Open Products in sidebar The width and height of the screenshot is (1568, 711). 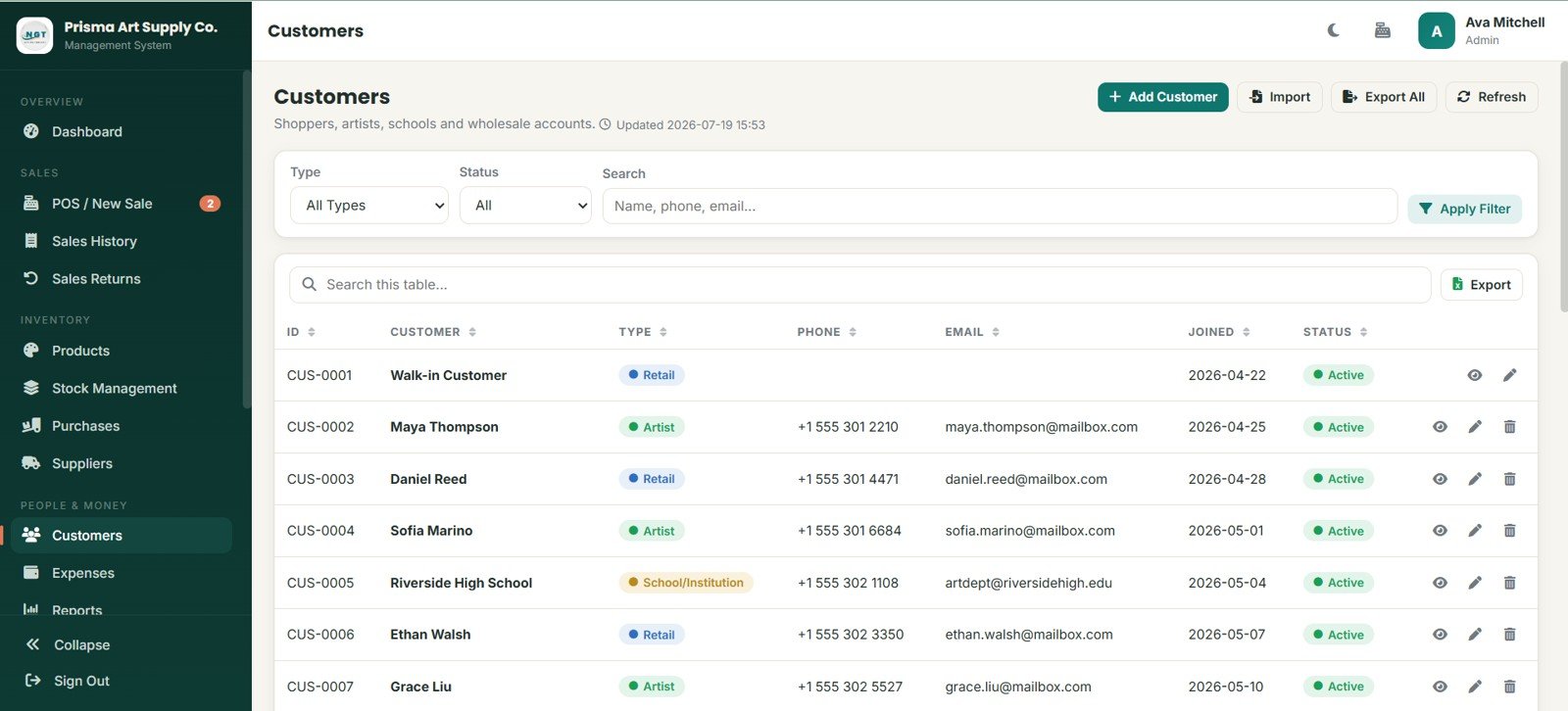(122, 351)
